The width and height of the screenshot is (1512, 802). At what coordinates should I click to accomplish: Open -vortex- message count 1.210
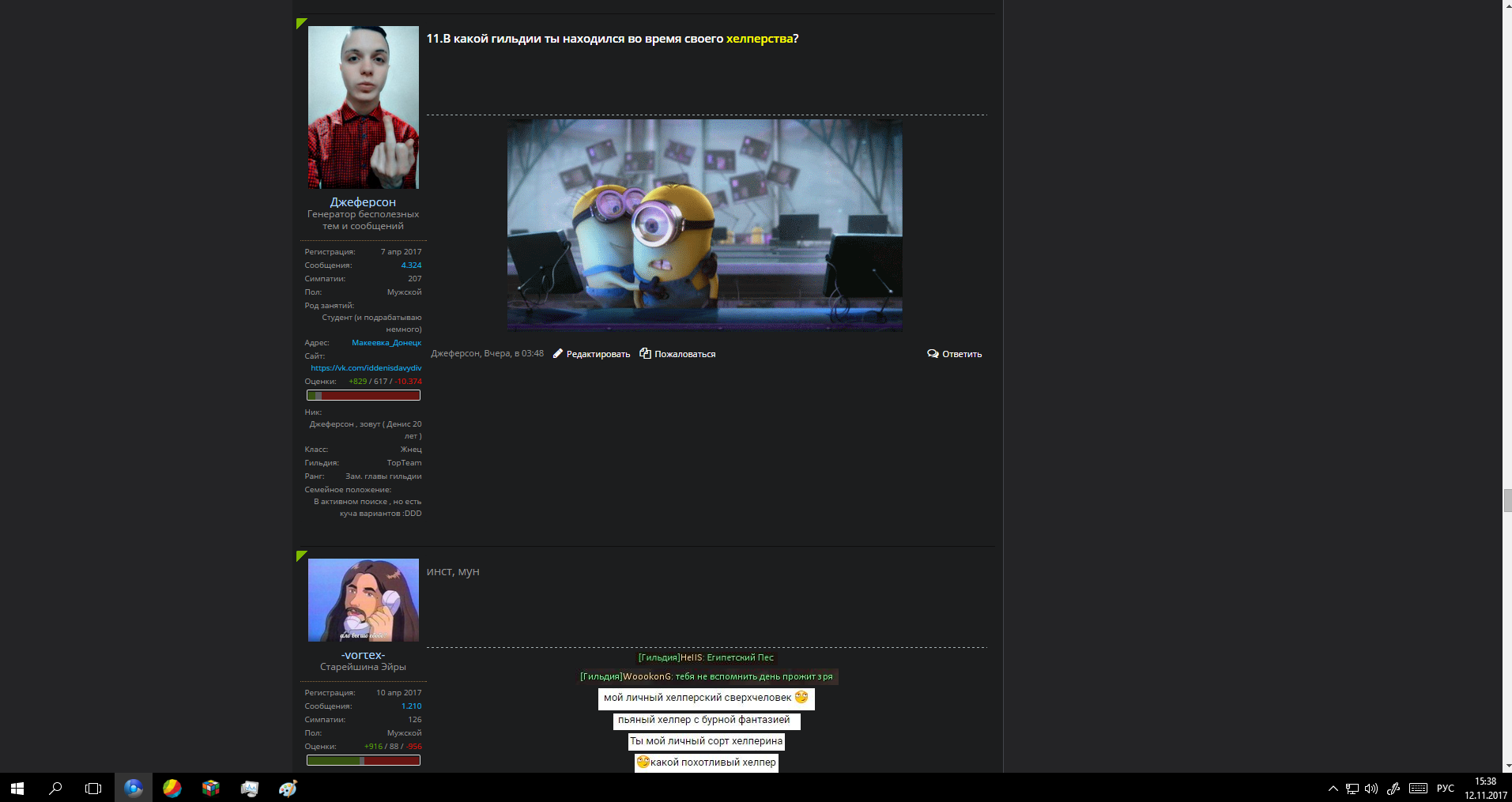click(411, 706)
